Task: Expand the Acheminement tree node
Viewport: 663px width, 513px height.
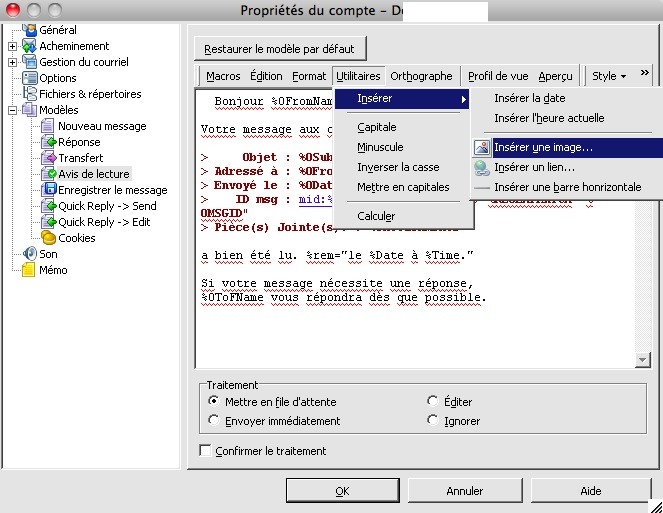Action: pyautogui.click(x=12, y=46)
